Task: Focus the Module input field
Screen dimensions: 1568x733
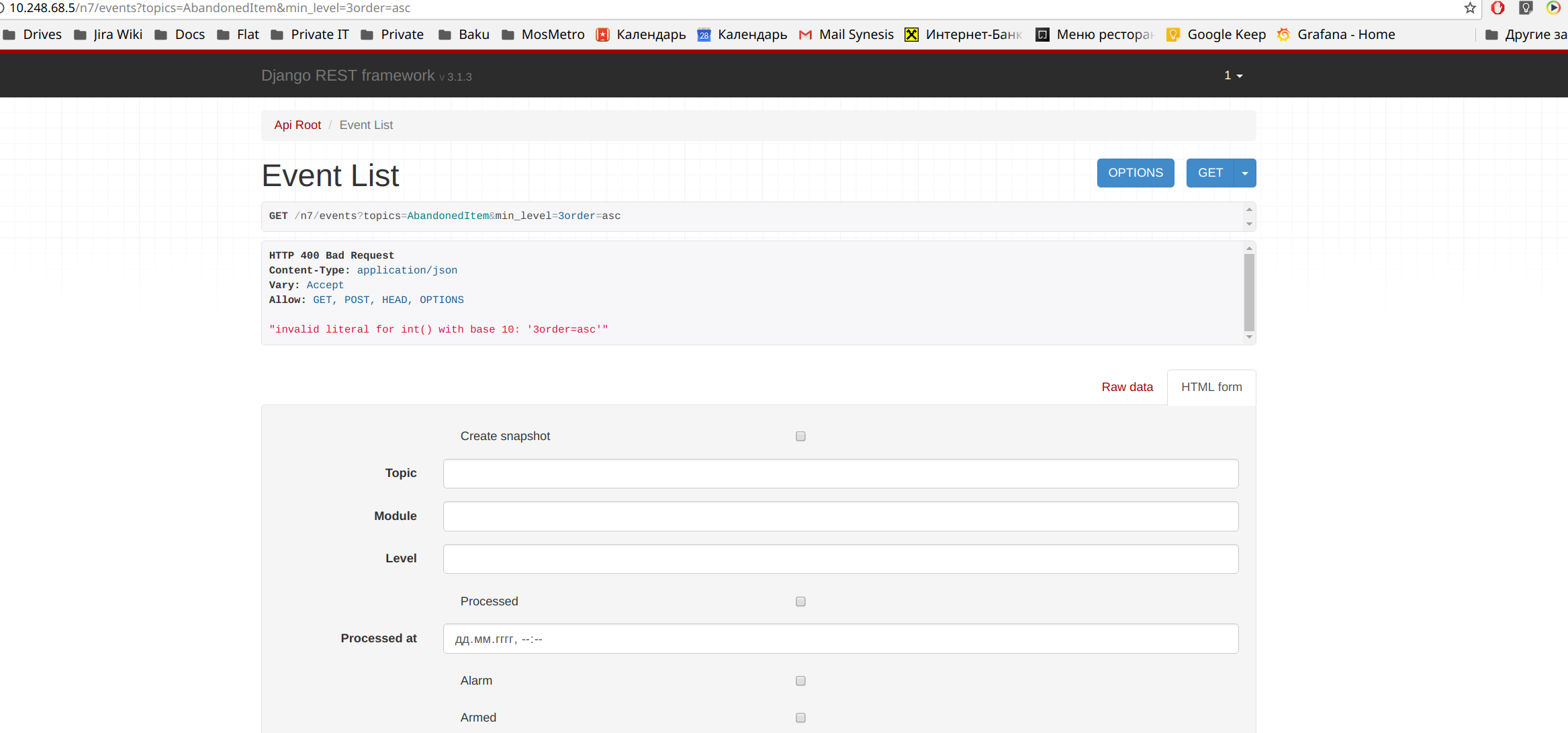Action: pos(841,516)
